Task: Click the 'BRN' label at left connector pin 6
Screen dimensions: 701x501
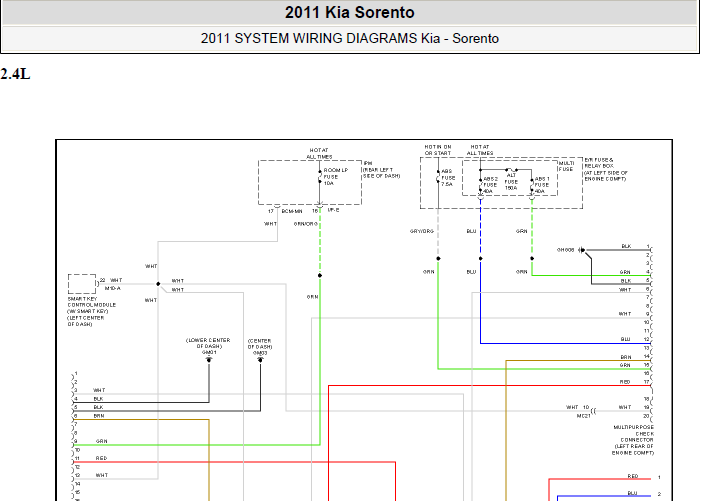Action: 99,416
